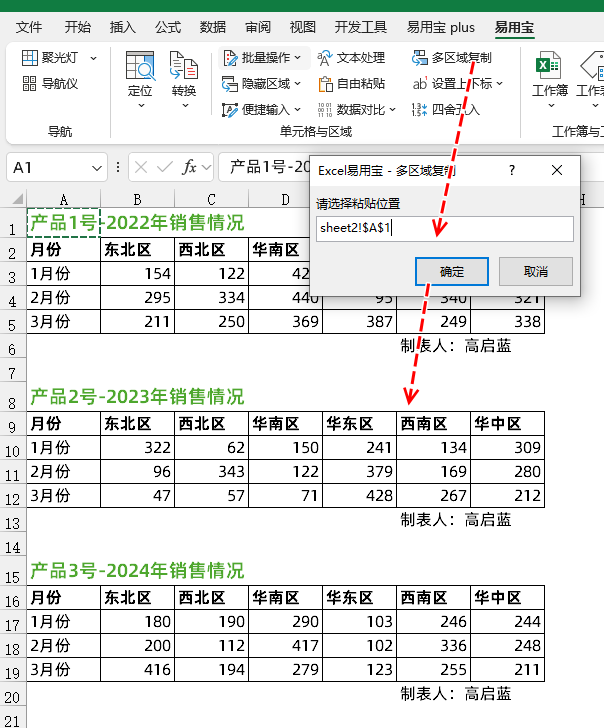Click the 设置上下标 superscript/subscript icon

click(420, 84)
